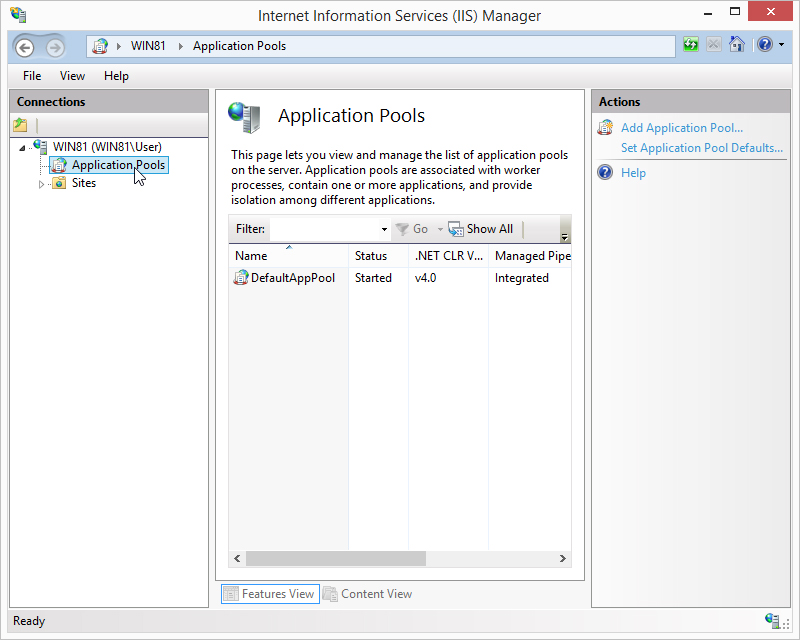This screenshot has height=640, width=800.
Task: Click the Create New Connection icon in Connections
Action: tap(20, 125)
